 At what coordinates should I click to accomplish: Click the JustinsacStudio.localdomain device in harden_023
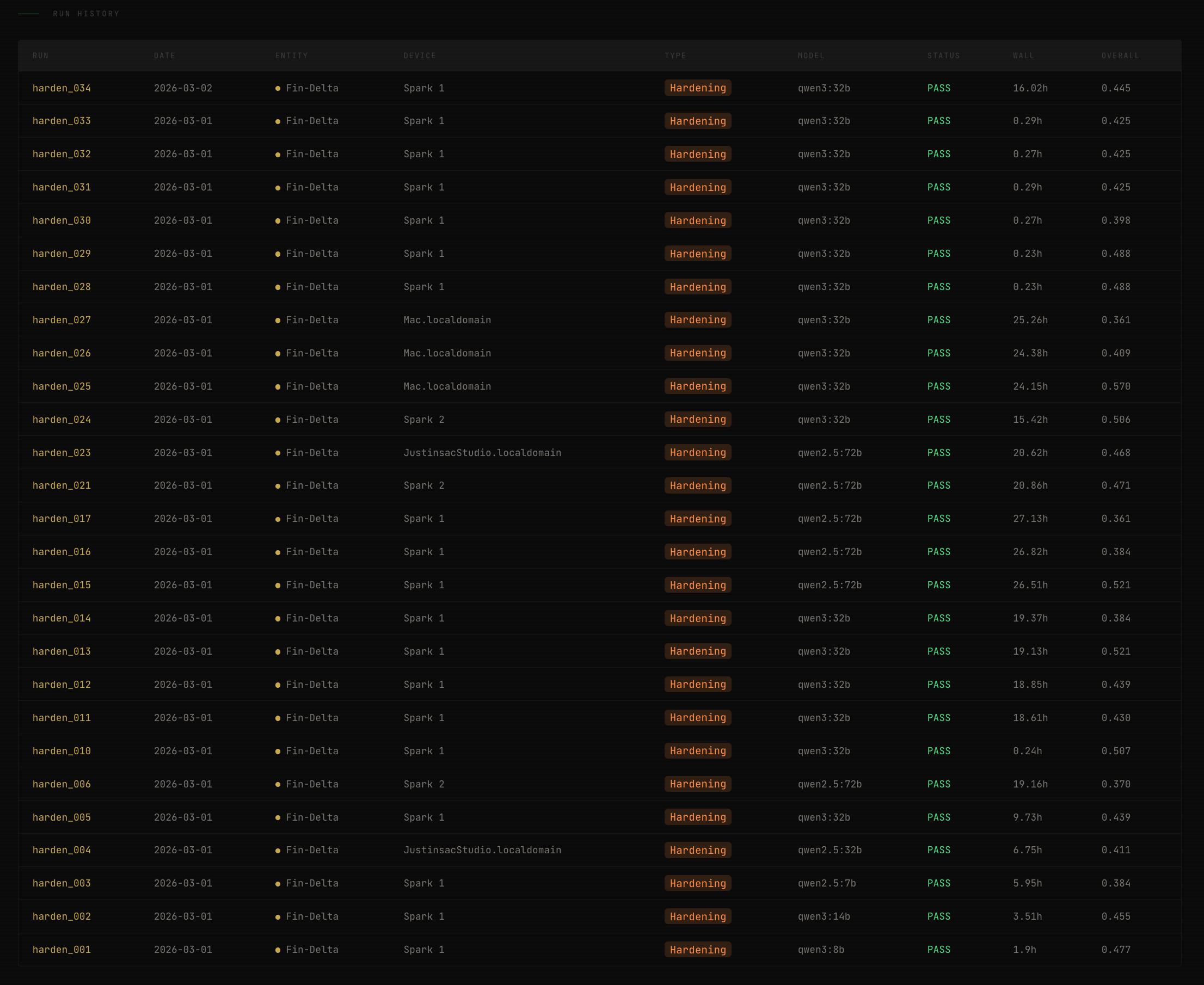click(482, 453)
